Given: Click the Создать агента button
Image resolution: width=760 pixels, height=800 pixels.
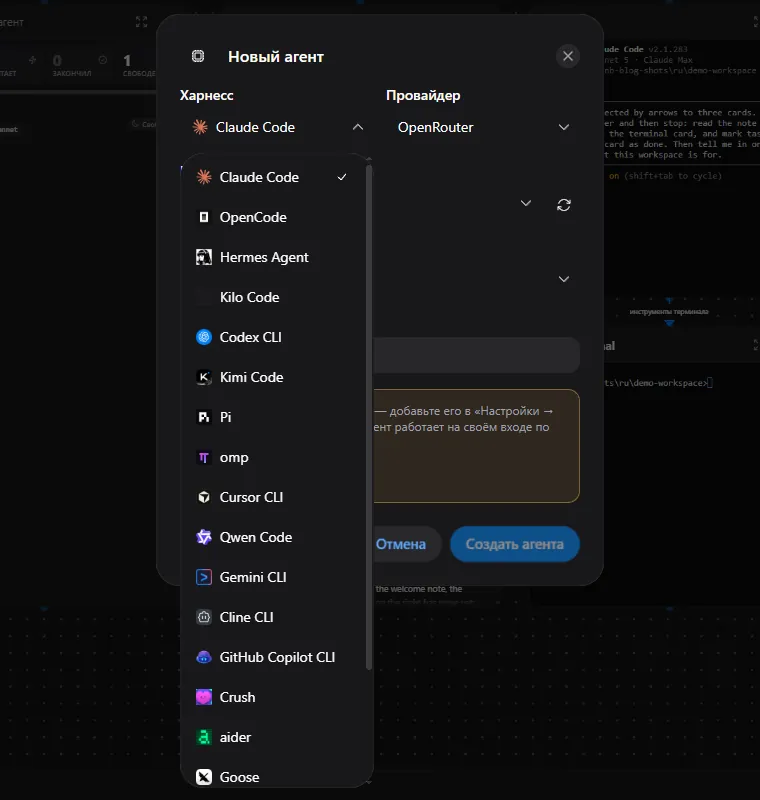Looking at the screenshot, I should (515, 544).
